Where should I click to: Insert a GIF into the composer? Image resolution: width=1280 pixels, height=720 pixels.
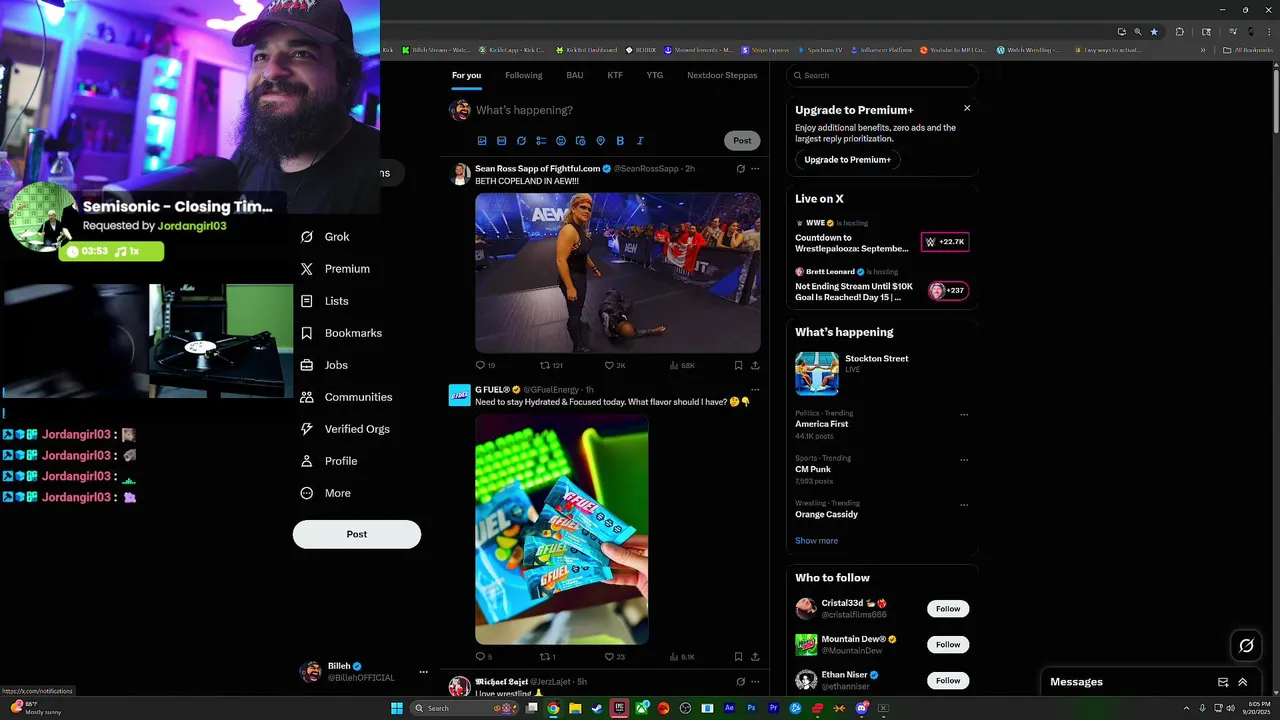502,141
